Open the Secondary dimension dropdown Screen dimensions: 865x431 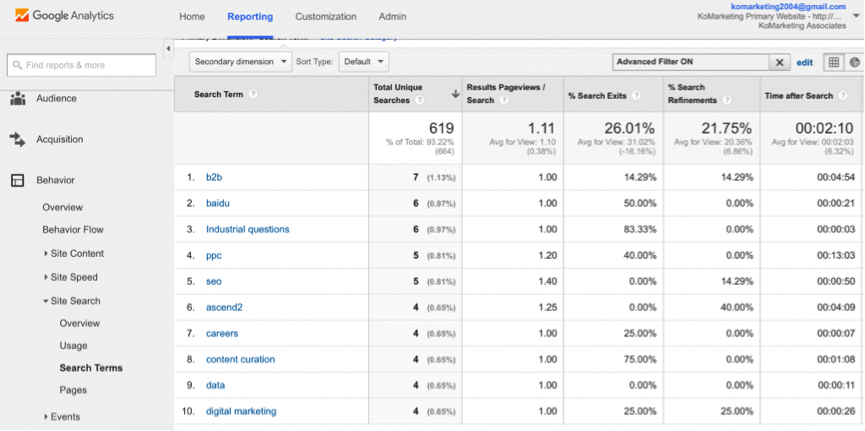tap(241, 62)
